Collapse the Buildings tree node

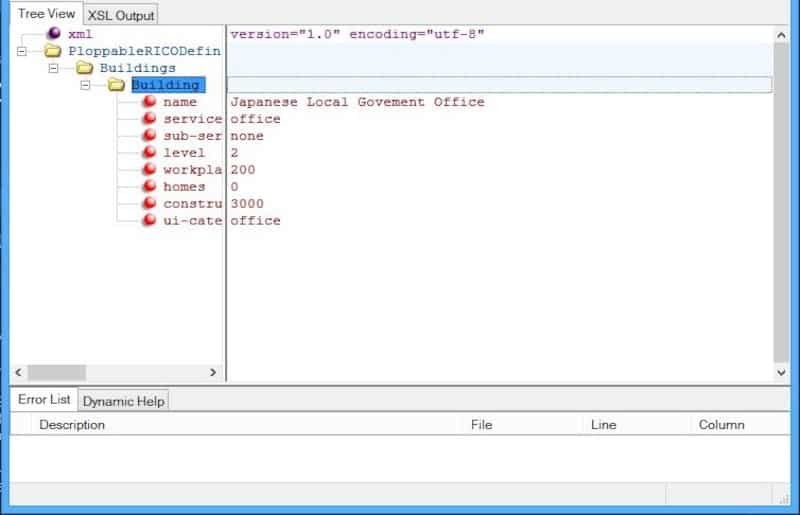(53, 68)
